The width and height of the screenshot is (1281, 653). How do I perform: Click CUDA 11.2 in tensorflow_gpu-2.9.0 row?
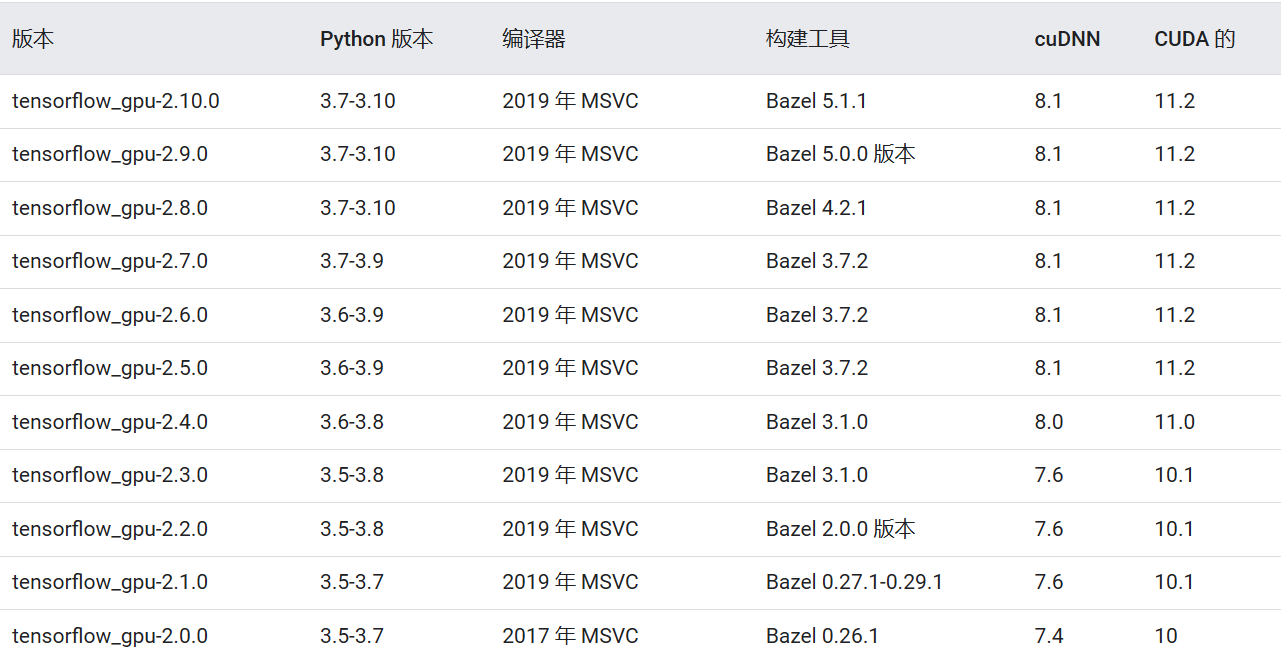click(1175, 154)
